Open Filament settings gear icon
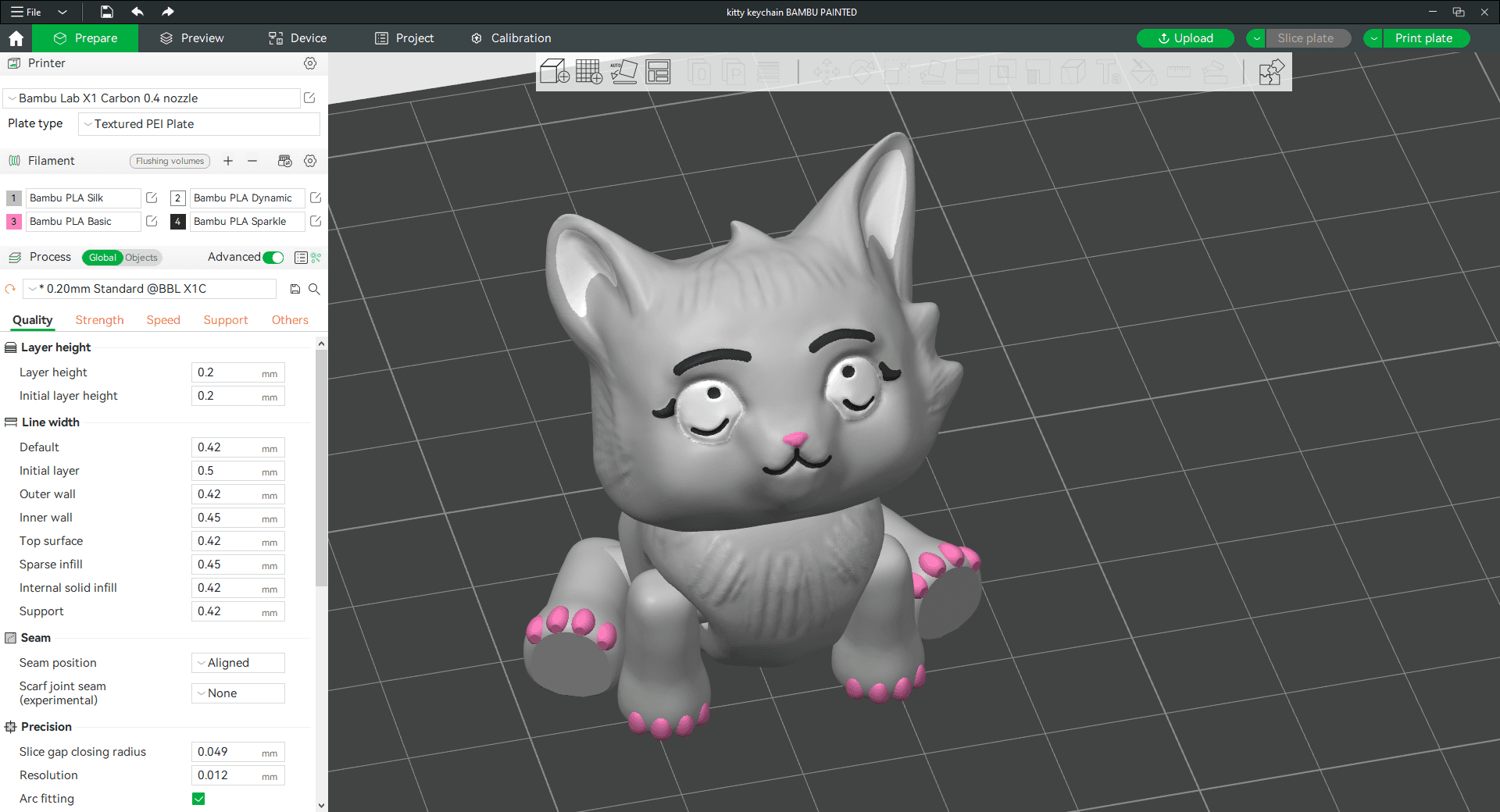This screenshot has width=1500, height=812. [x=310, y=161]
